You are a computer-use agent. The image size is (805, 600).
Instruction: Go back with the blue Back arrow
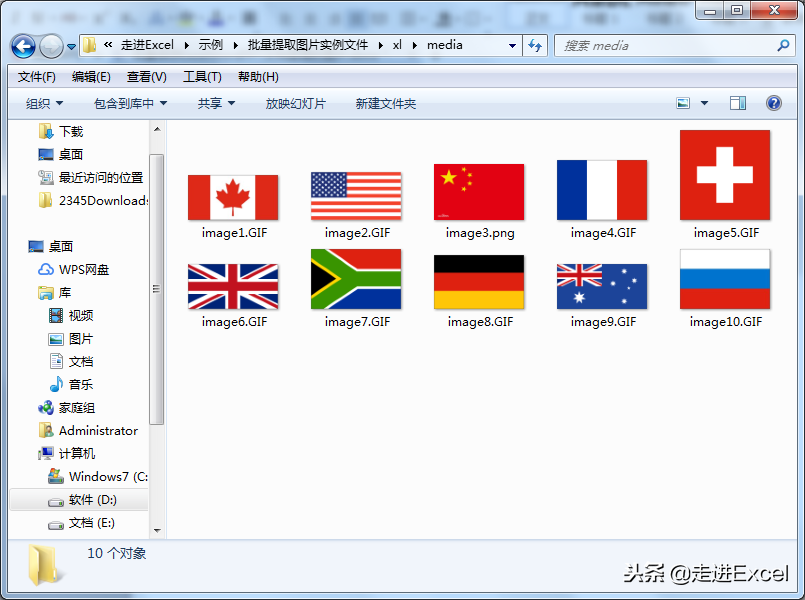tap(23, 47)
